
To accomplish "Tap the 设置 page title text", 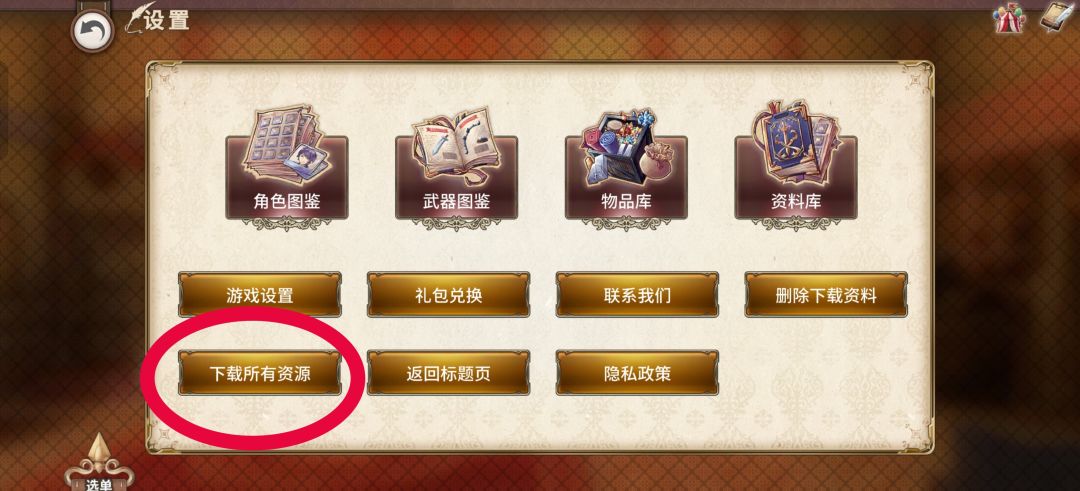I will click(167, 20).
